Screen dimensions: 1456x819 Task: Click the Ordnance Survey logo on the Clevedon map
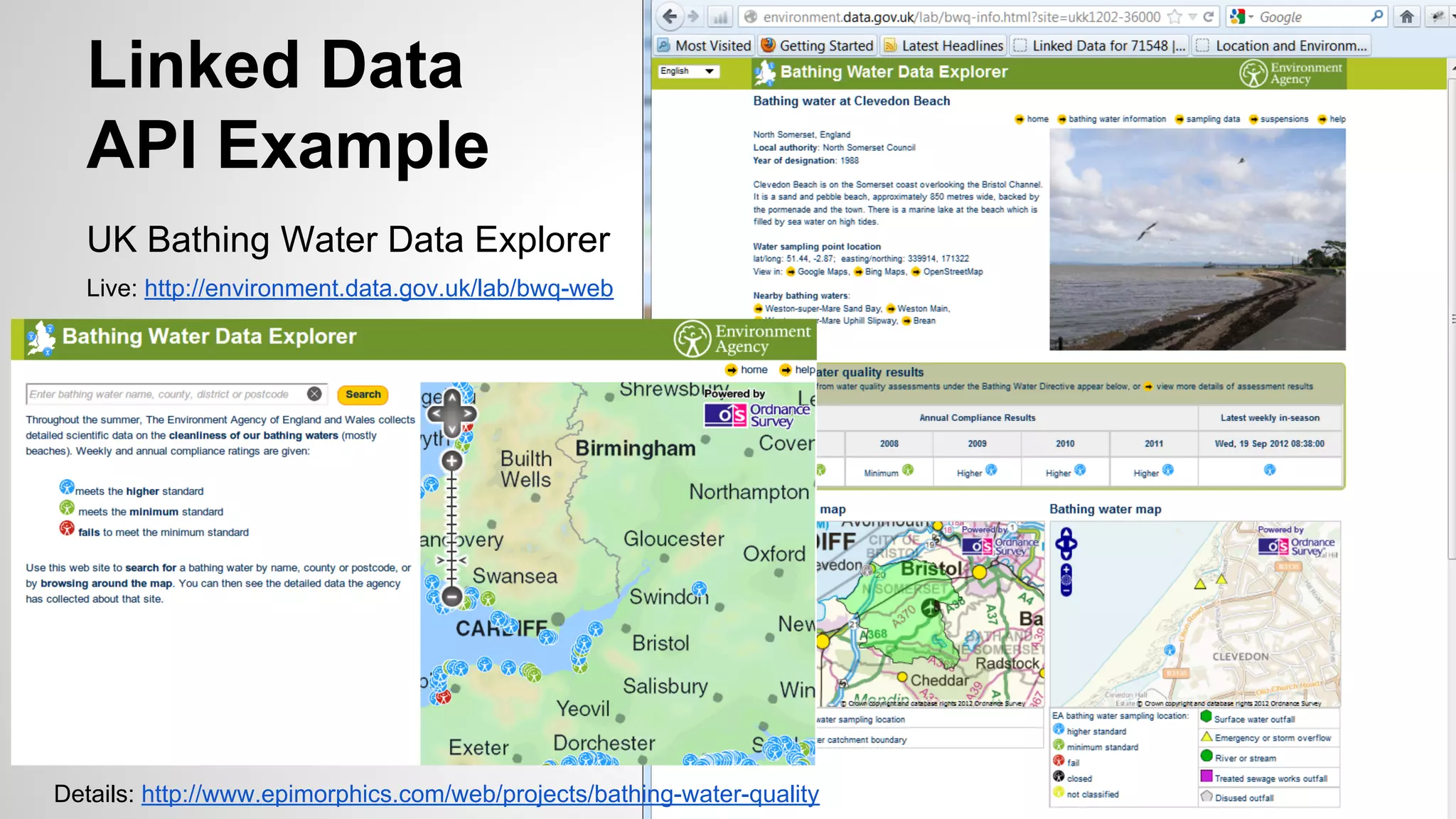1297,546
